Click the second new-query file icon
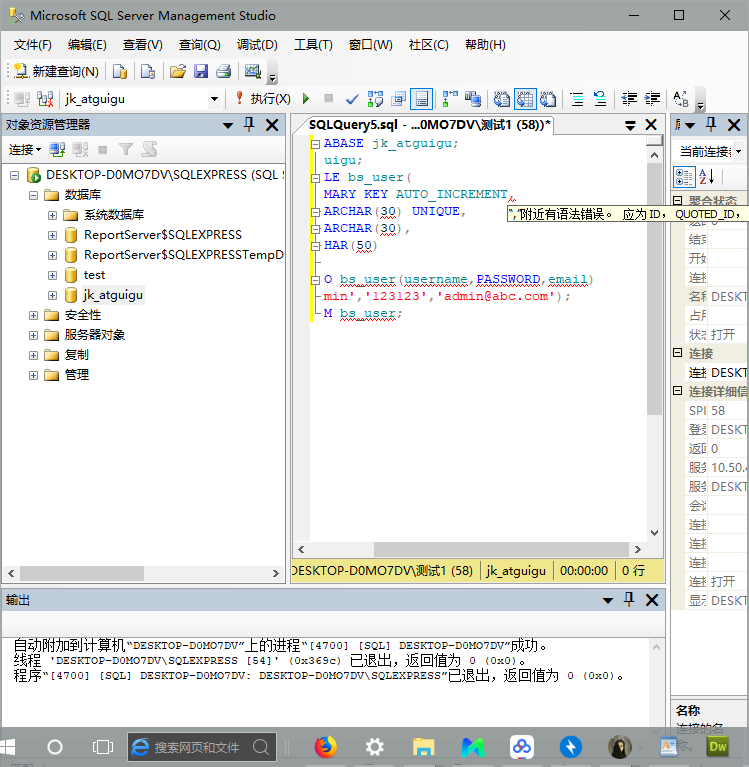Screen dimensions: 749x767 pyautogui.click(x=147, y=71)
